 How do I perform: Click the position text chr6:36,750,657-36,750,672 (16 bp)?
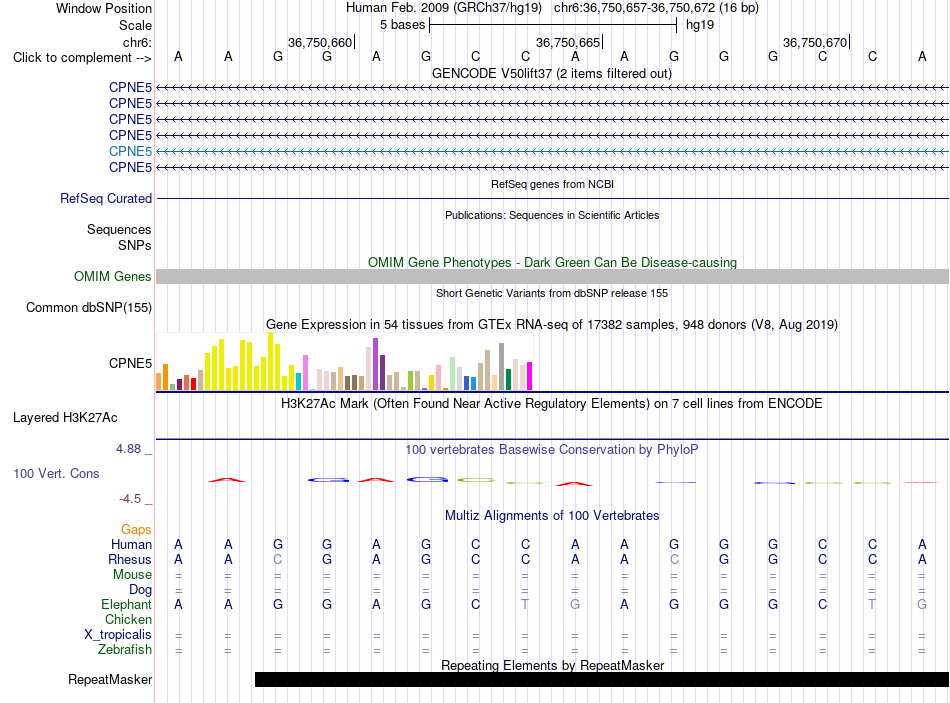coord(656,8)
